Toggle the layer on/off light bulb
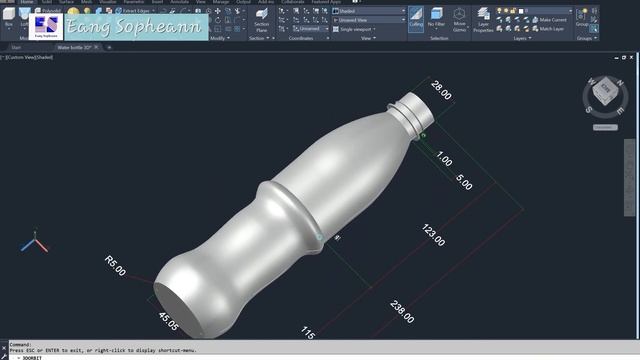The image size is (640, 360). [499, 11]
